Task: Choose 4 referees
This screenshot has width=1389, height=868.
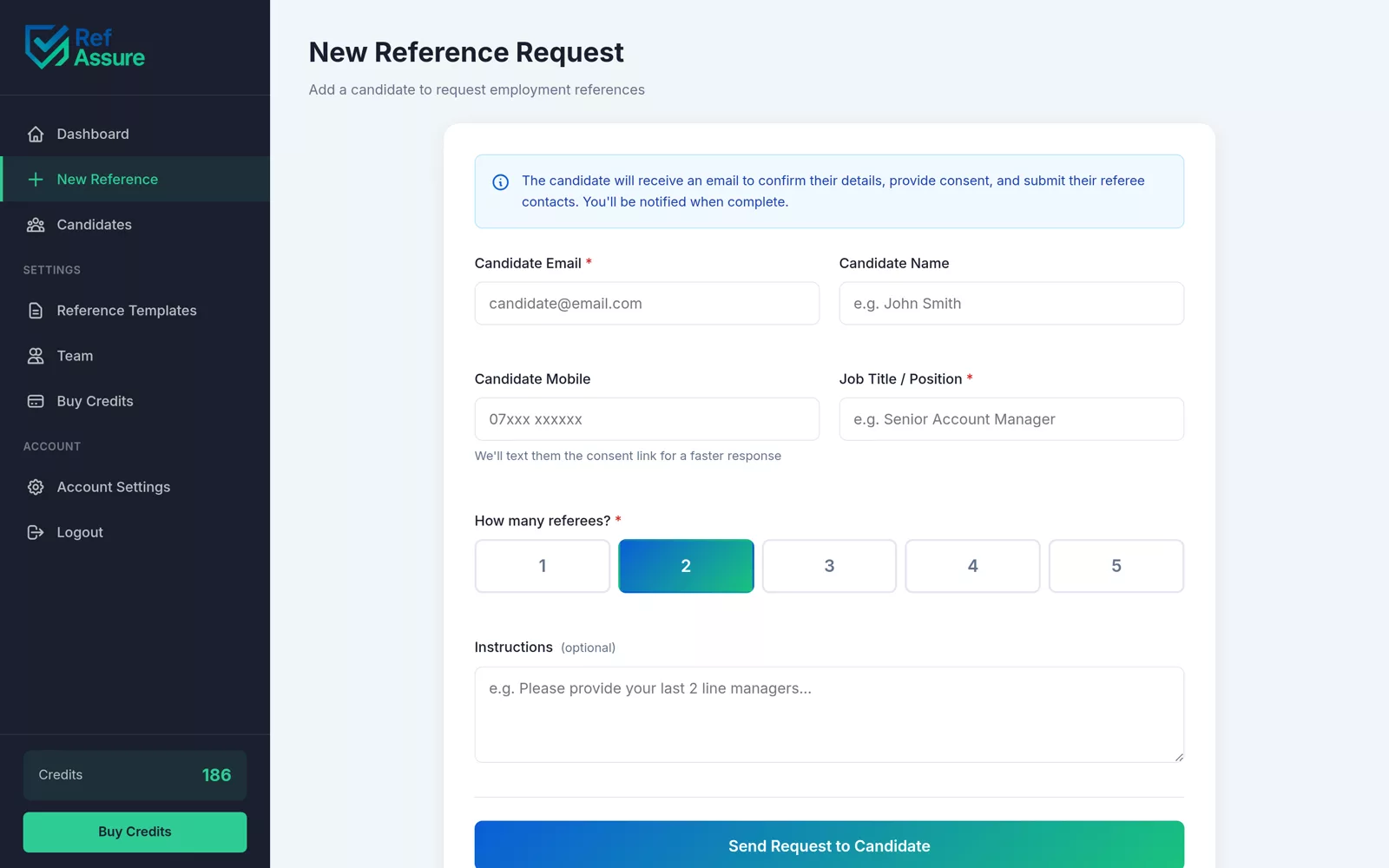Action: tap(972, 566)
